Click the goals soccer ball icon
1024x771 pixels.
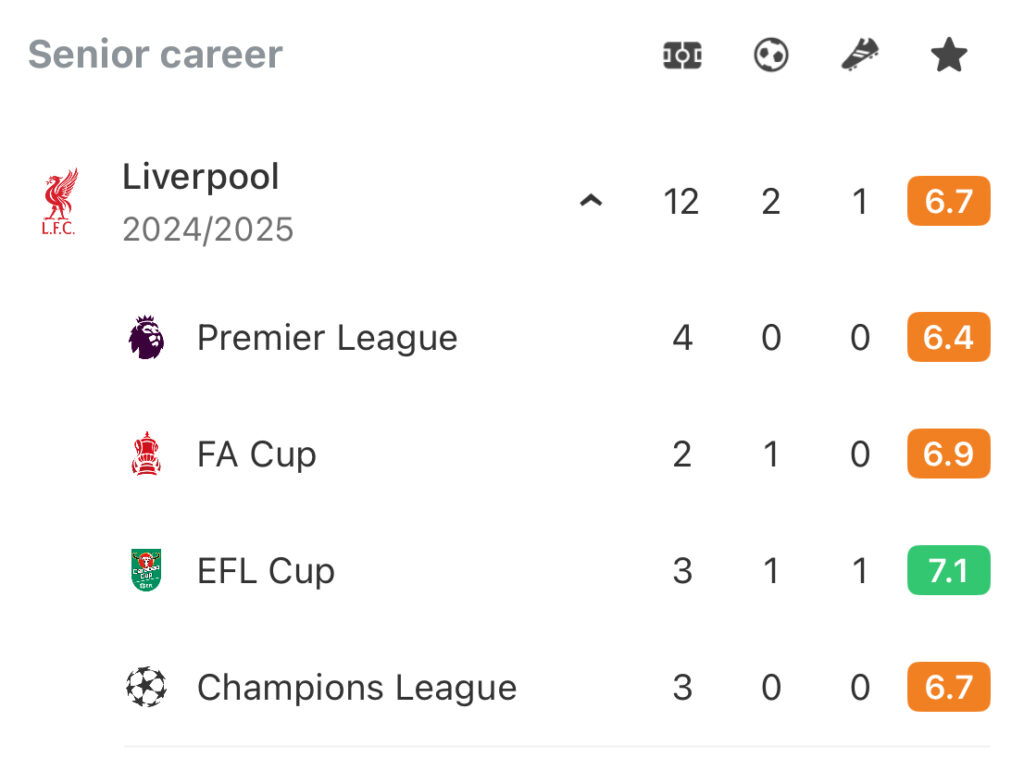[x=771, y=55]
